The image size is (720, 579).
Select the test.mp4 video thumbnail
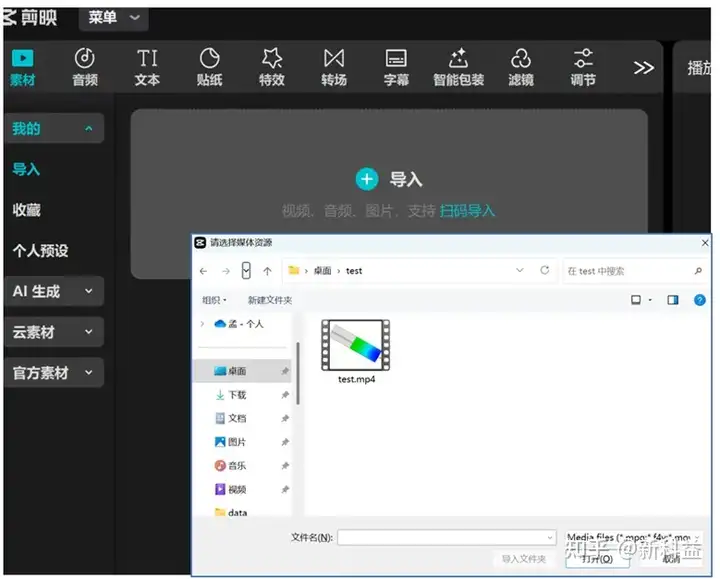click(356, 345)
